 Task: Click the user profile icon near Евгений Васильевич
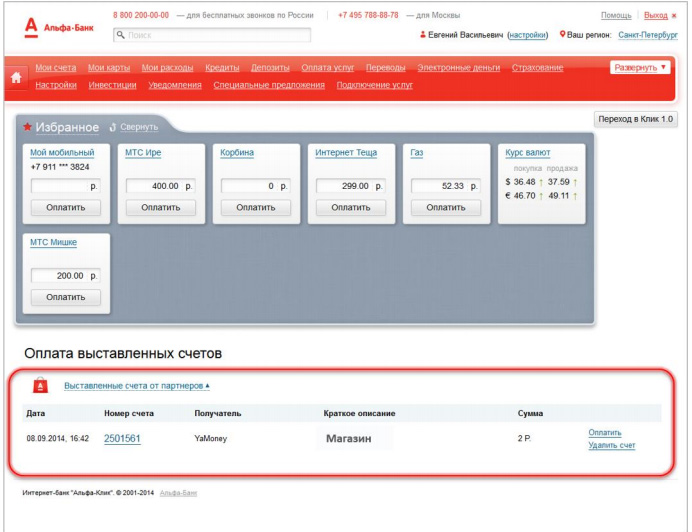click(422, 34)
